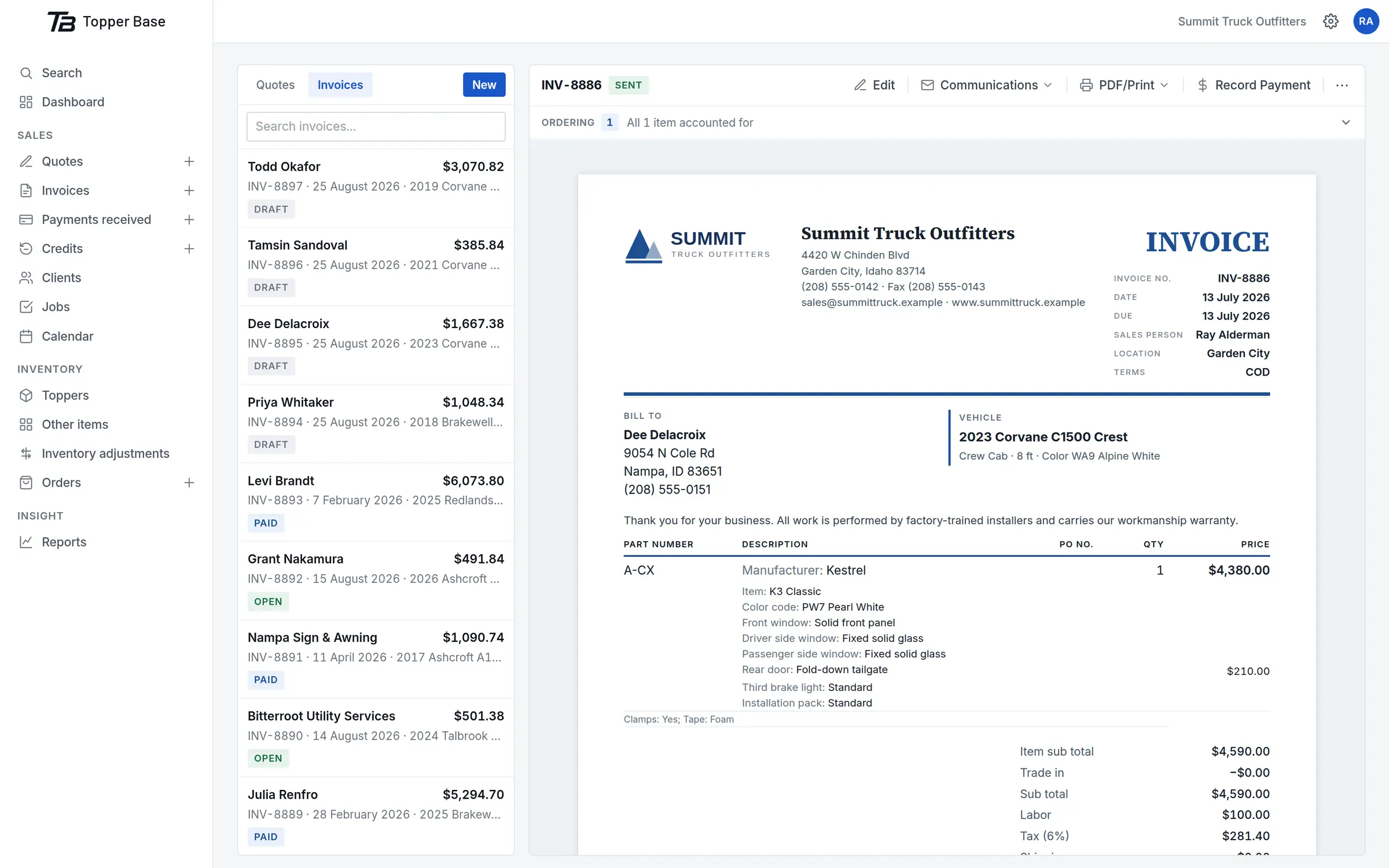The image size is (1389, 868).
Task: Click the $210.00 rear door price
Action: [1248, 671]
